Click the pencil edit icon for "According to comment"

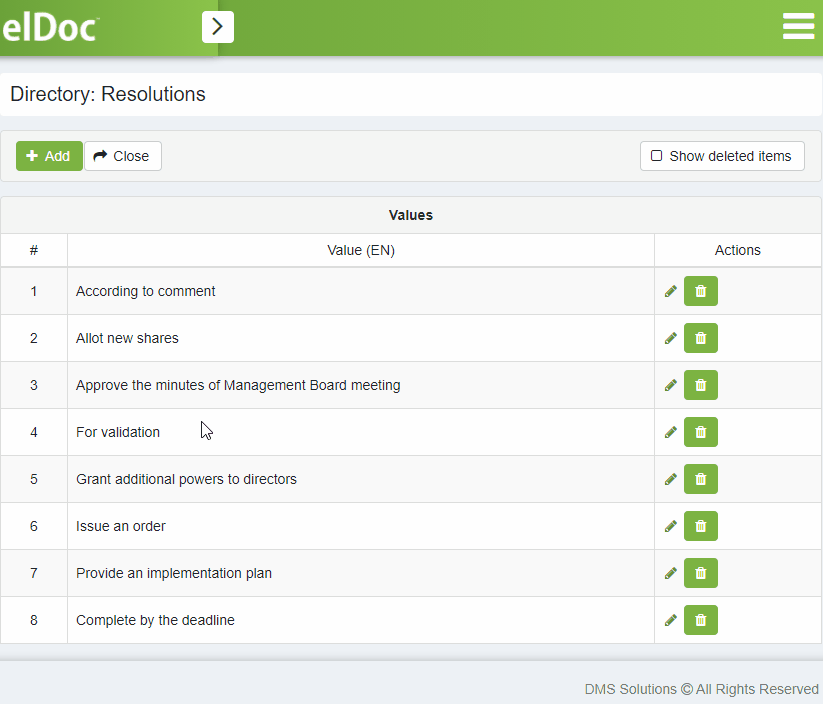click(x=671, y=291)
